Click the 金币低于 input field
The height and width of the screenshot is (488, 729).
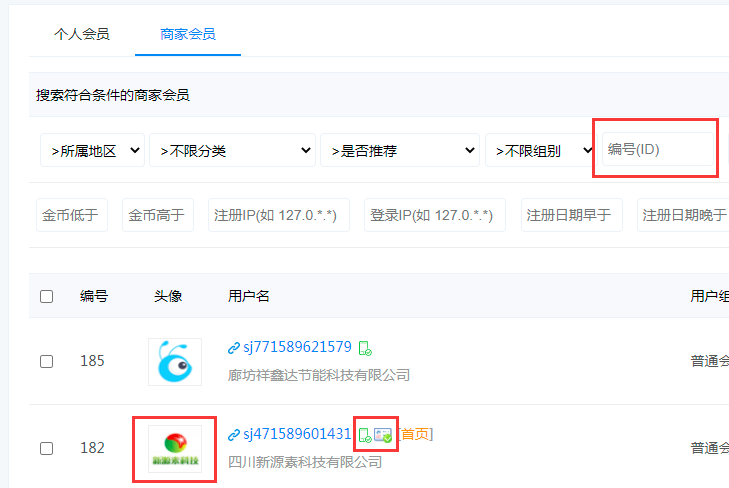coord(72,215)
